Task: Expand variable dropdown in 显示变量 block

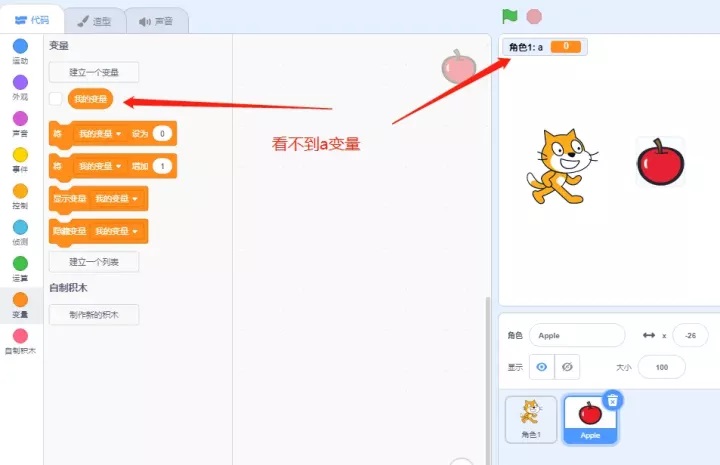Action: pyautogui.click(x=116, y=199)
